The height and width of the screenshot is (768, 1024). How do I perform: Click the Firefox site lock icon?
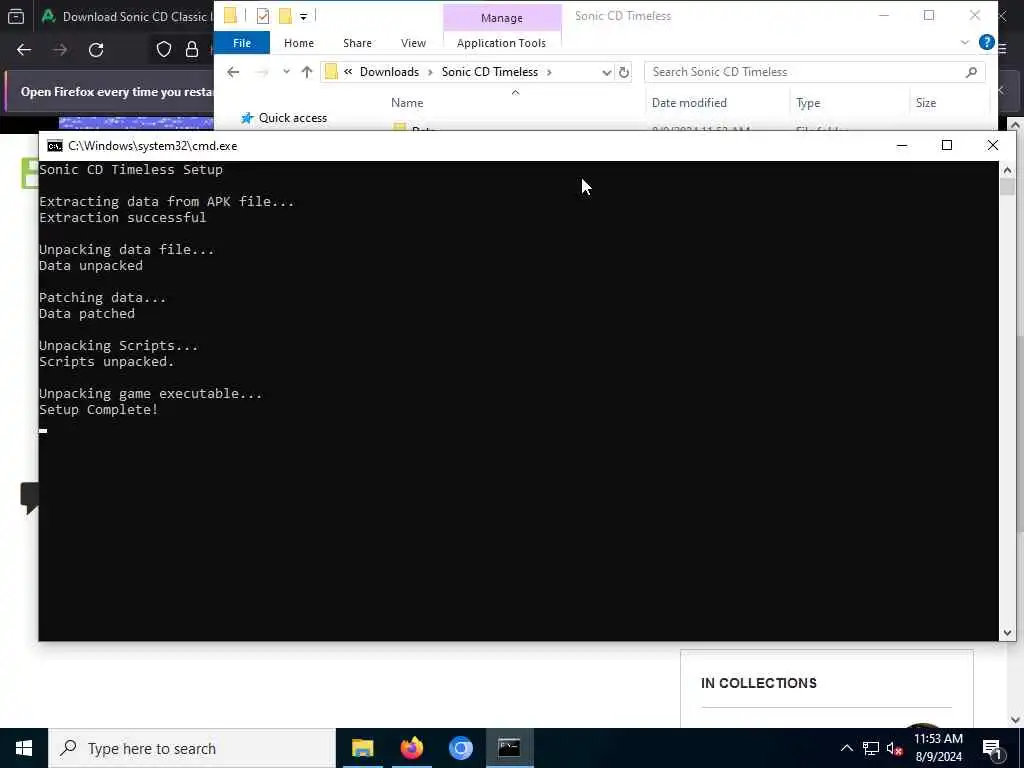pyautogui.click(x=191, y=50)
